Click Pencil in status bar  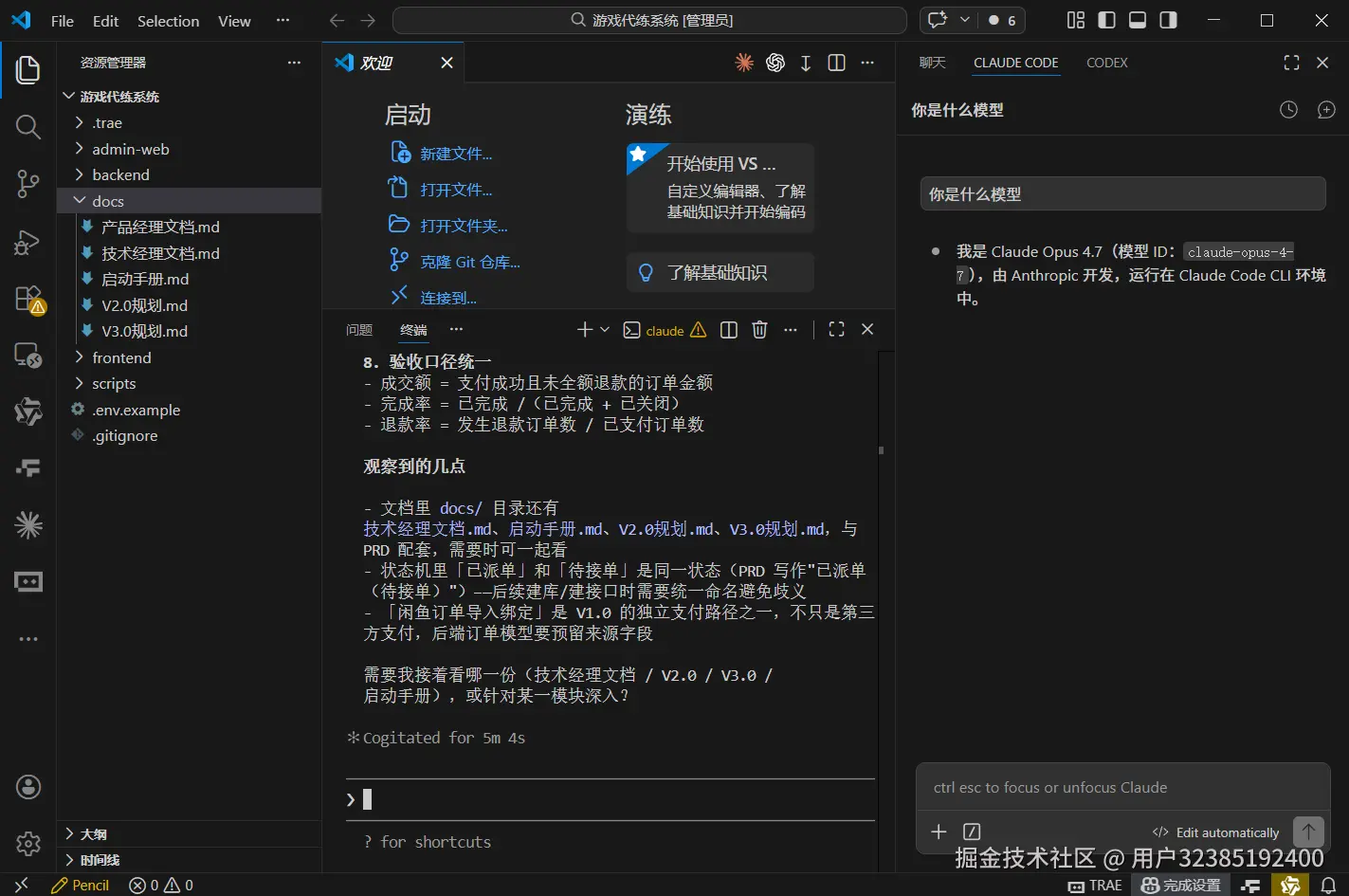[82, 885]
